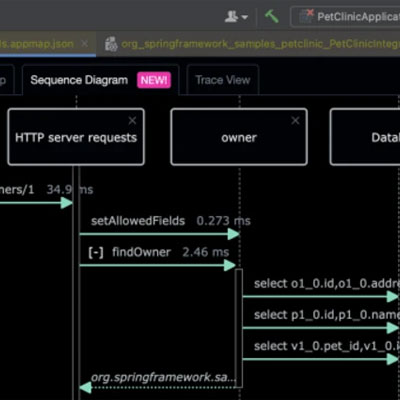Click the 2.46 ms duration value

(206, 252)
